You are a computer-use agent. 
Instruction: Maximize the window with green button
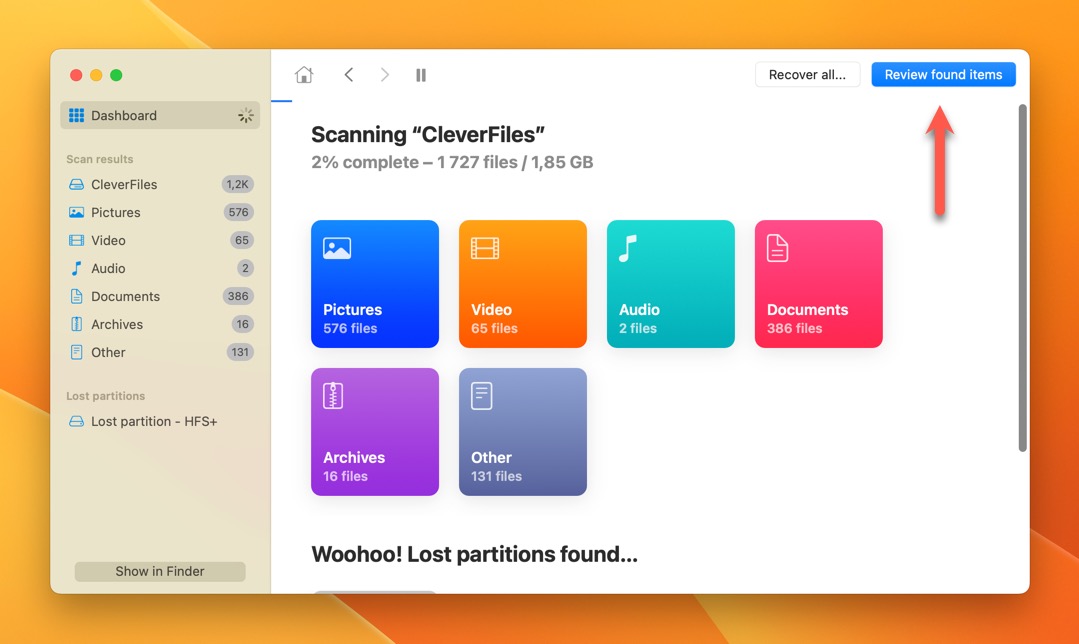116,75
